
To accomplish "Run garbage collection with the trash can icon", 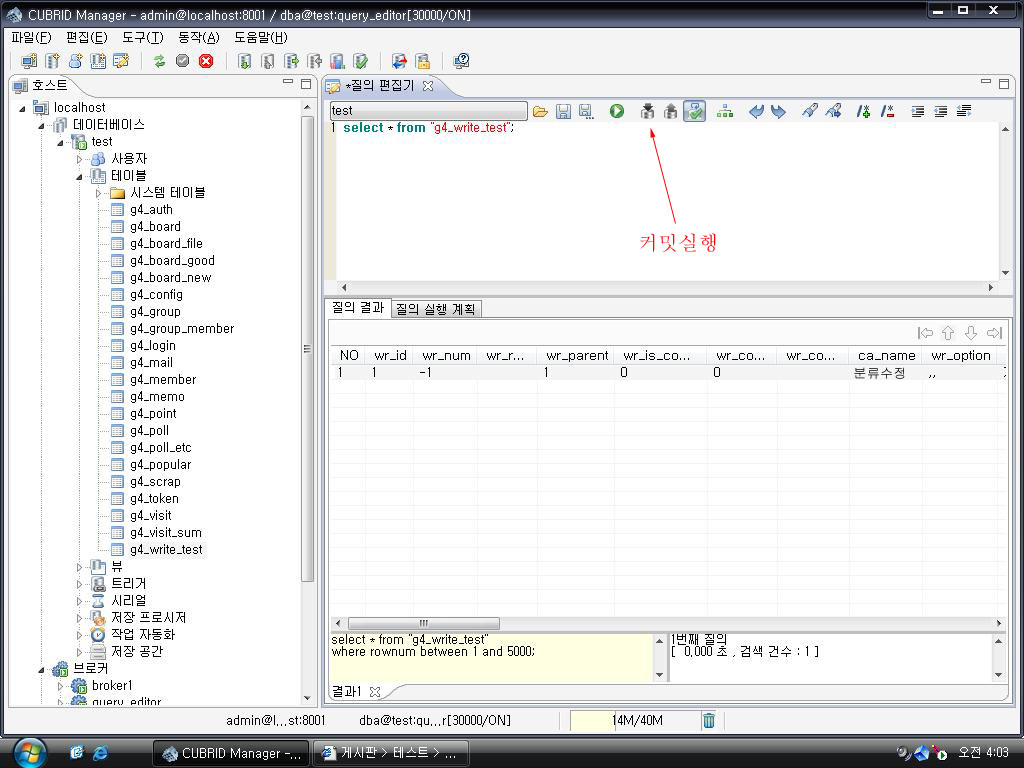I will coord(709,720).
